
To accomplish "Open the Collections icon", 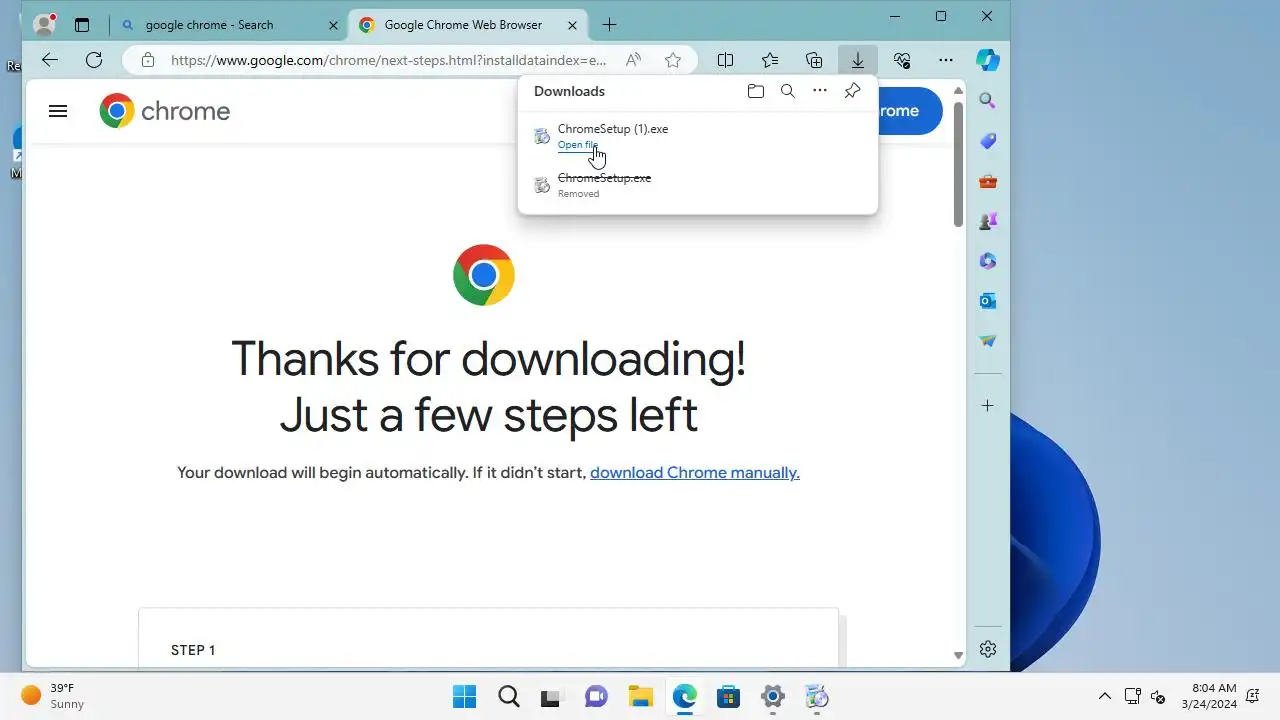I will 814,60.
